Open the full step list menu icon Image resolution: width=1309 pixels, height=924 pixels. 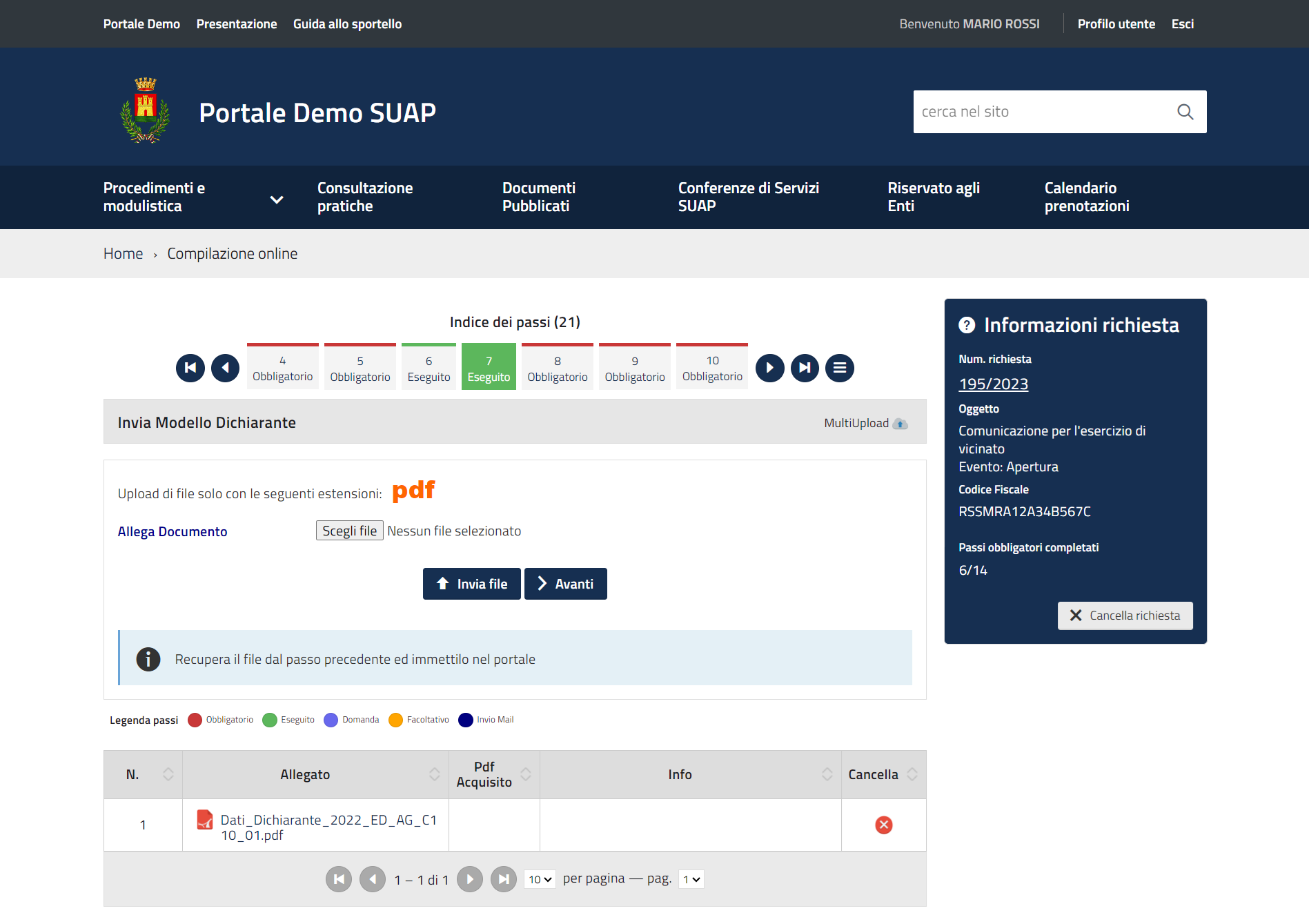[839, 368]
